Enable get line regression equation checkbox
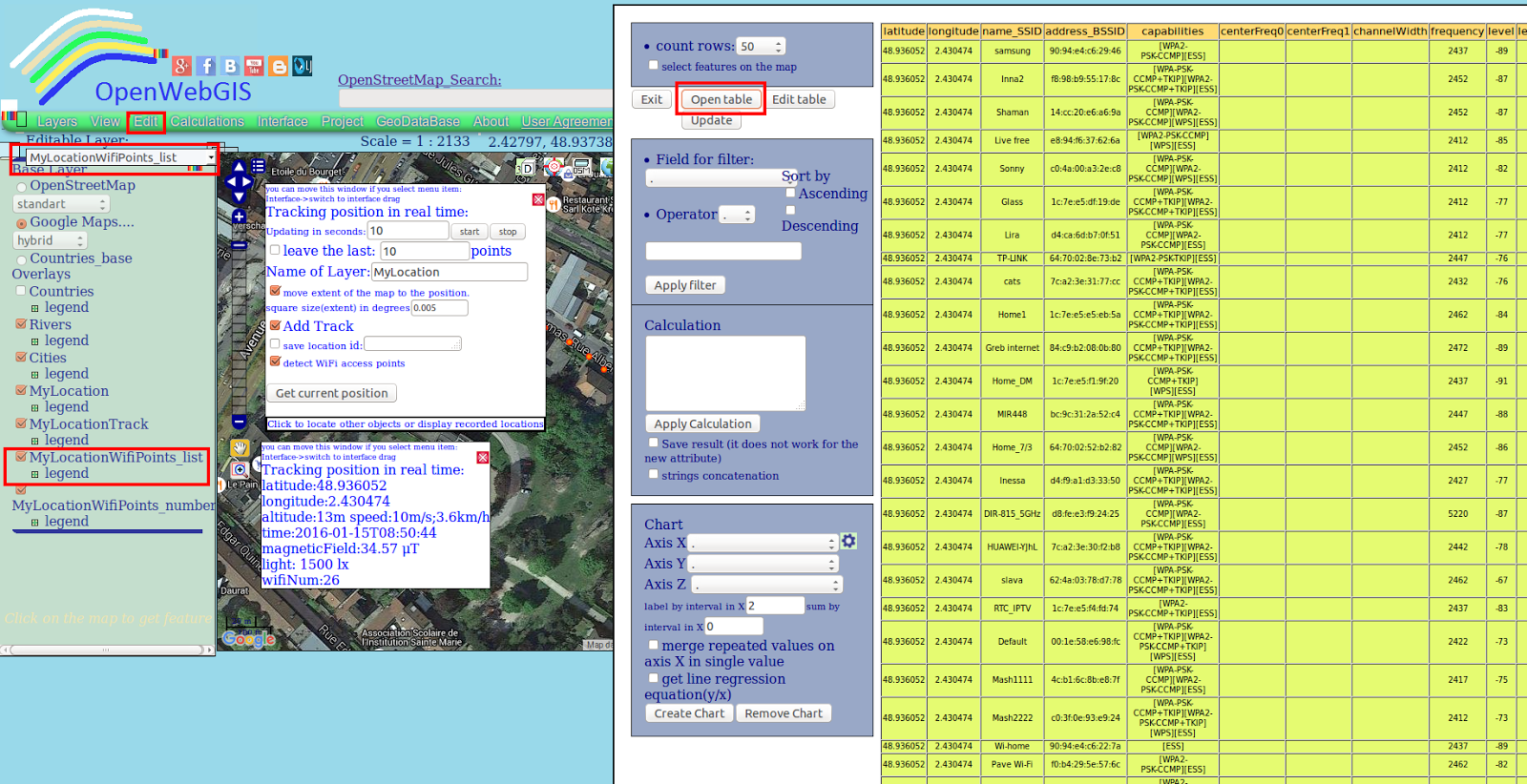 click(654, 678)
